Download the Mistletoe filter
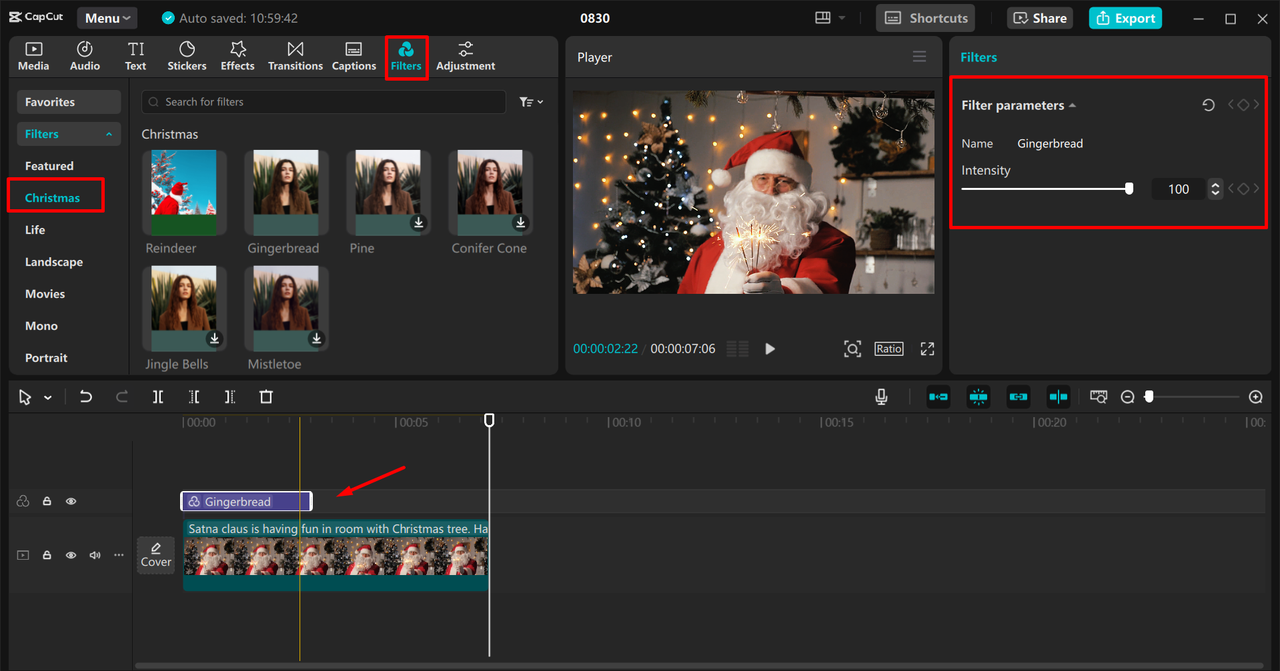Image resolution: width=1280 pixels, height=671 pixels. point(316,339)
